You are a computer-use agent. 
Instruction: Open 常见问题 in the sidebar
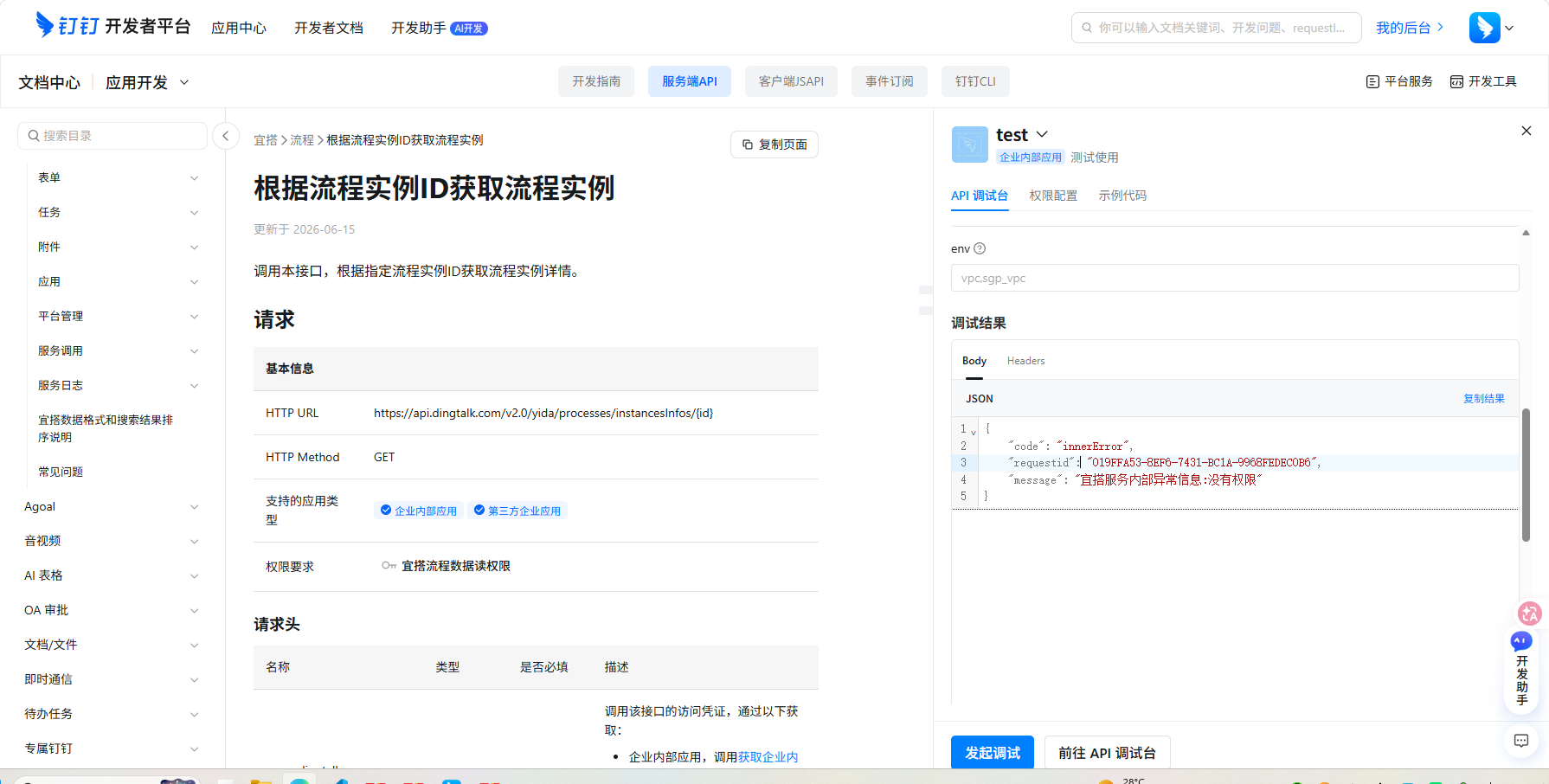pyautogui.click(x=61, y=472)
